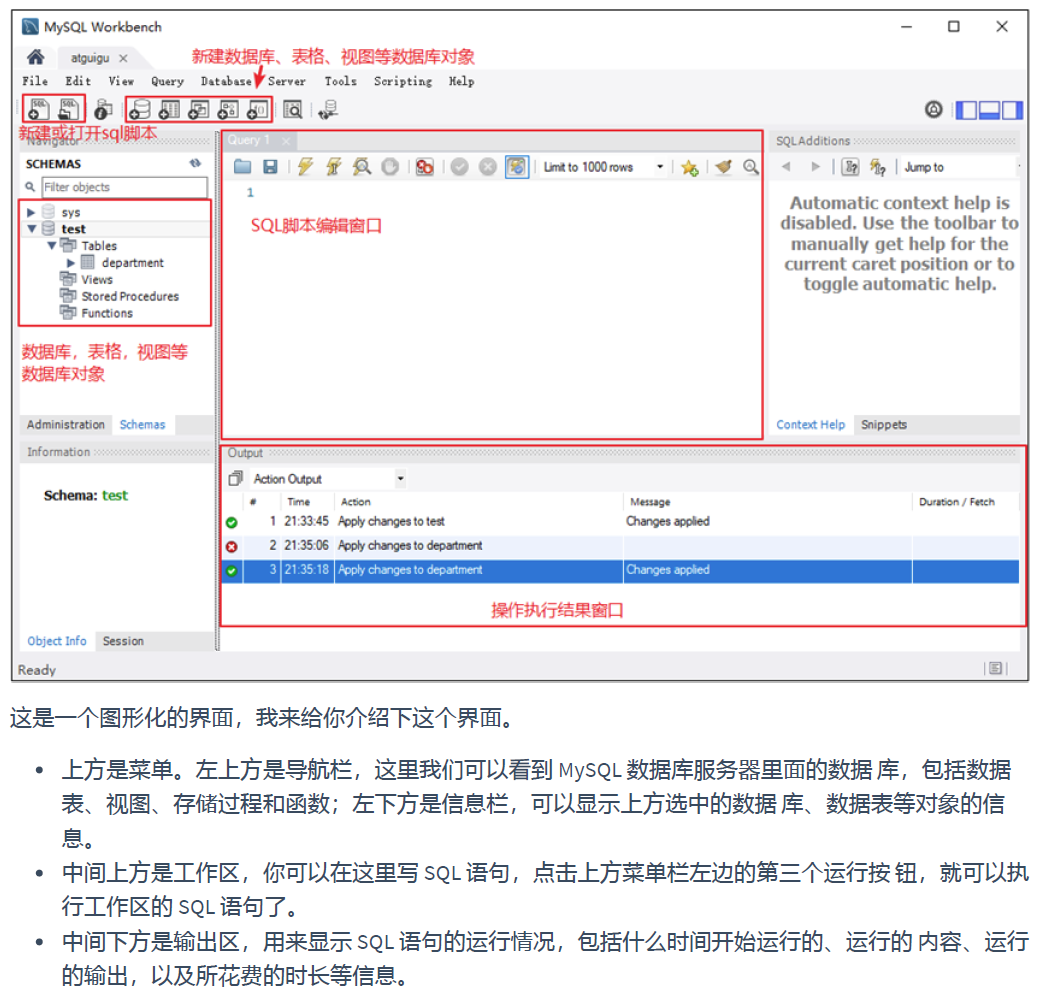The height and width of the screenshot is (1000, 1045).
Task: Select the Views tree node
Action: click(x=97, y=279)
